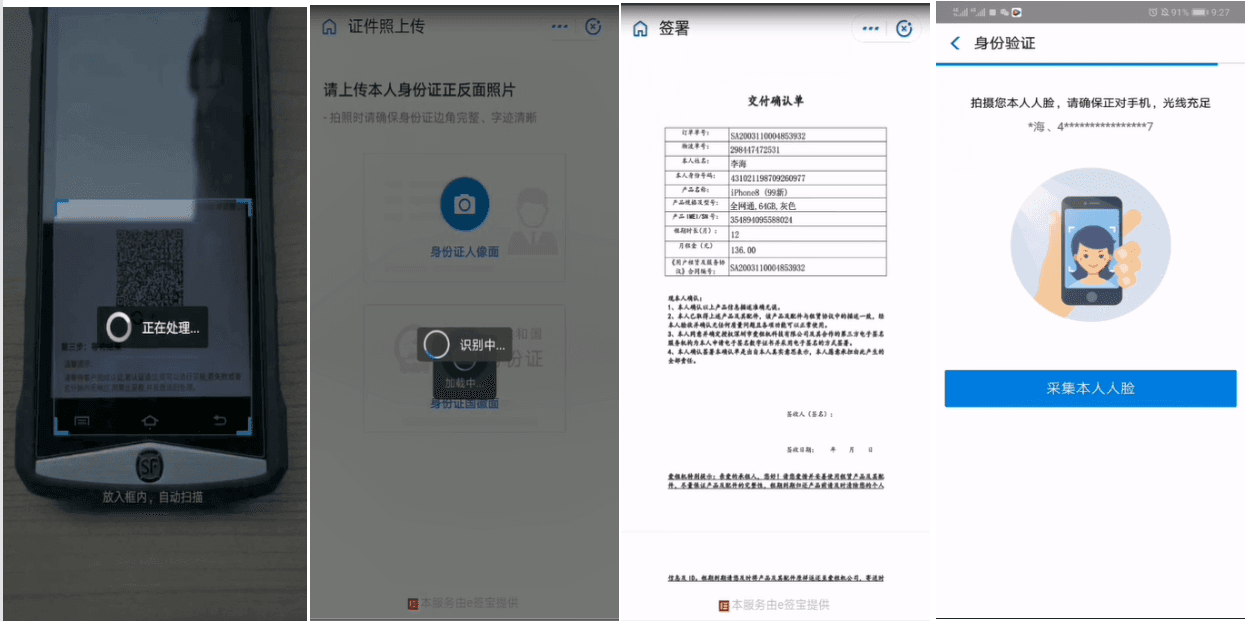Image resolution: width=1253 pixels, height=621 pixels.
Task: Select logistics number 298447472531
Action: click(x=755, y=149)
